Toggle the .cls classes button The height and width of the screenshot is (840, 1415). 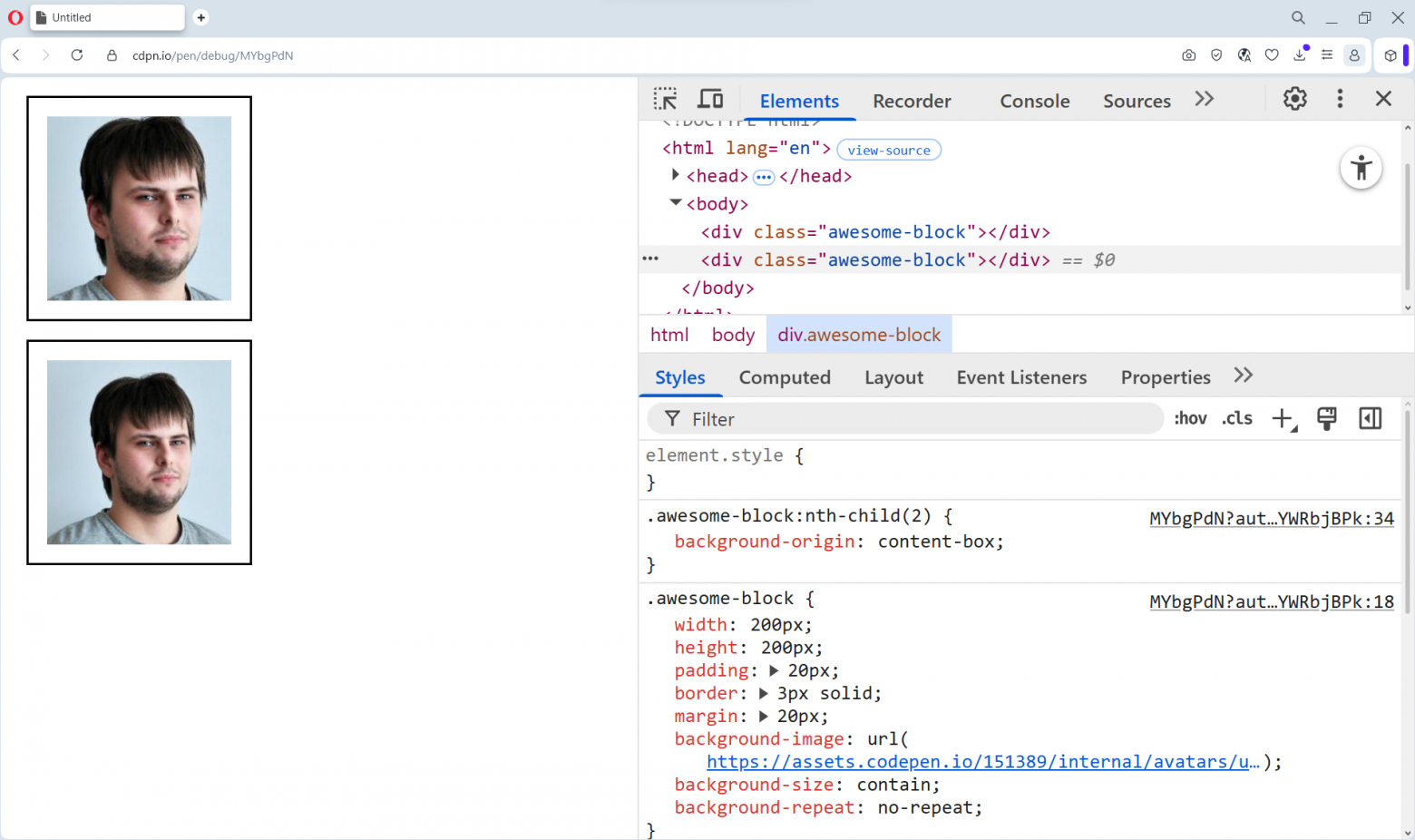tap(1237, 418)
